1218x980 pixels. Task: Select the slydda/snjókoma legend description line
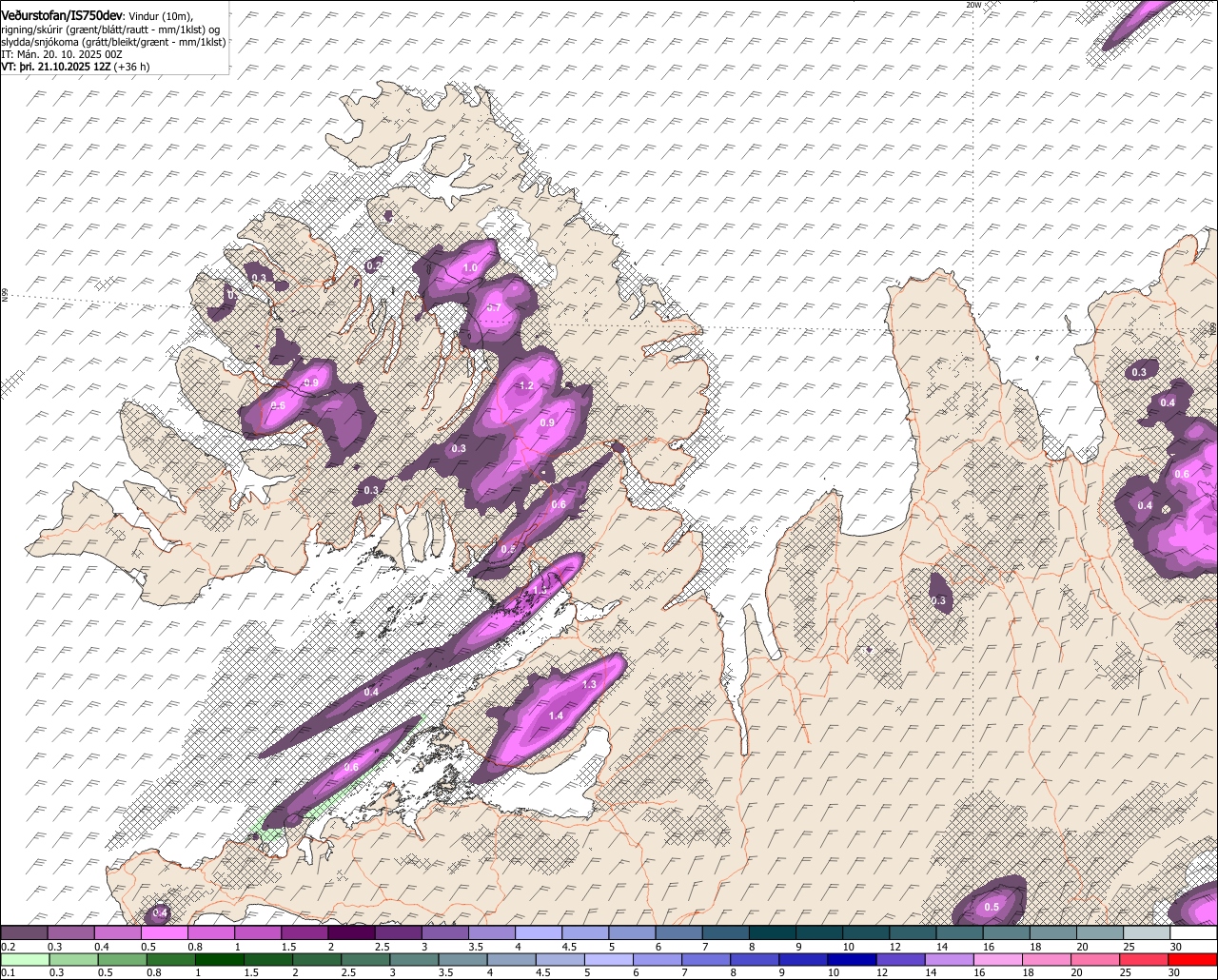(113, 42)
